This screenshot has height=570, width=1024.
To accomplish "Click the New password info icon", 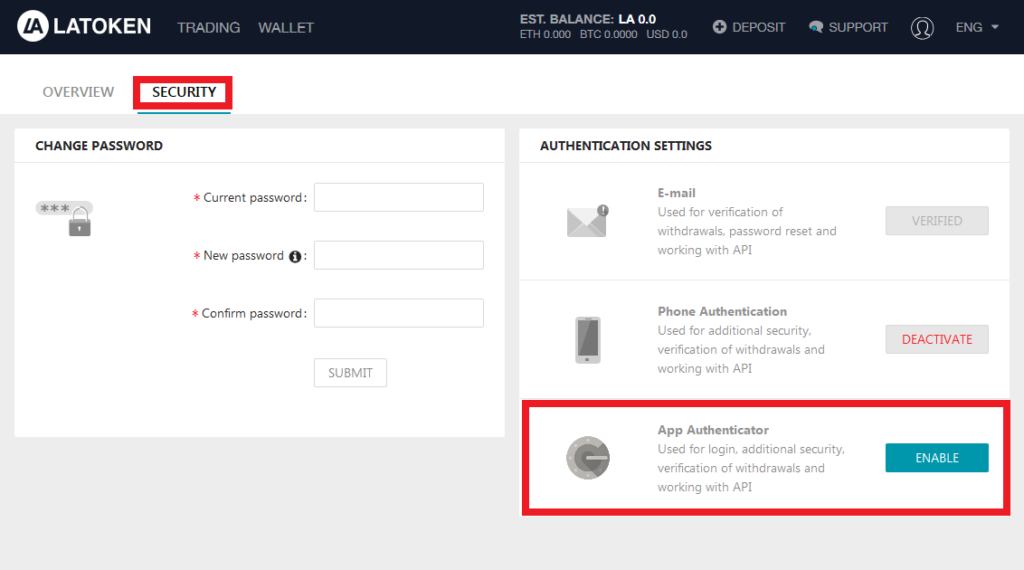I will [x=295, y=256].
